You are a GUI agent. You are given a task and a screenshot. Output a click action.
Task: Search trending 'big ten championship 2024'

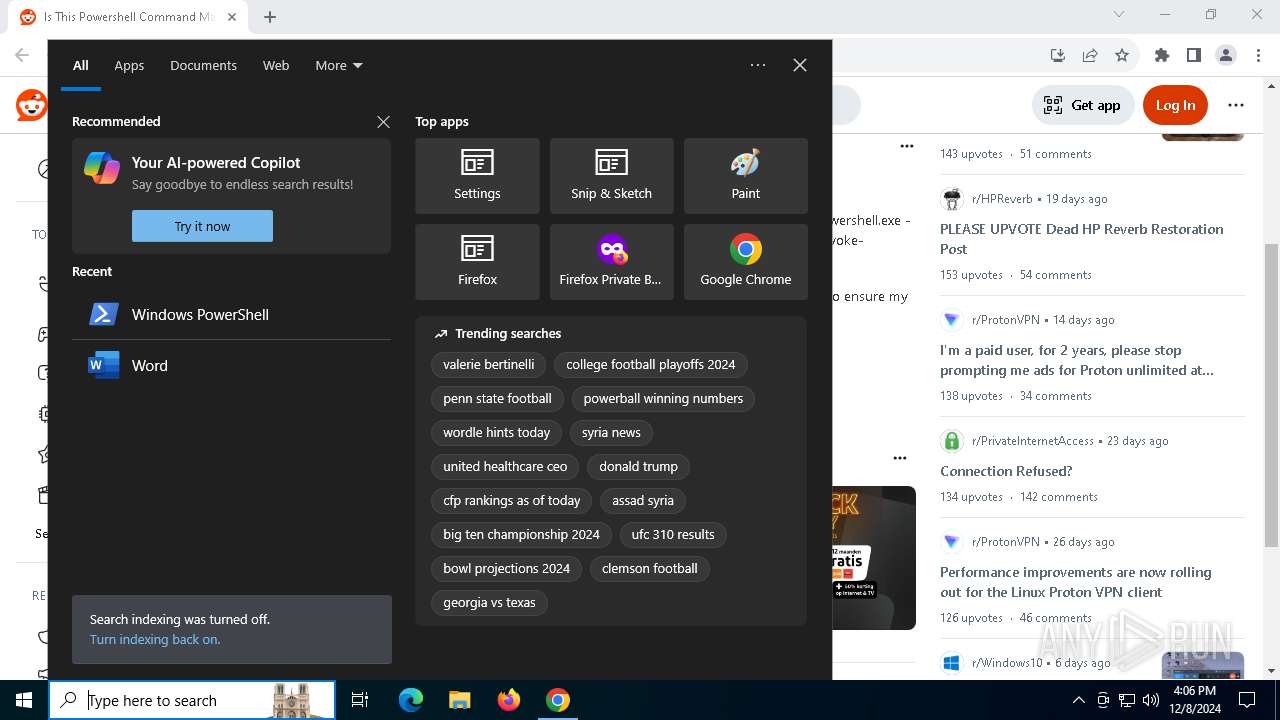(521, 535)
